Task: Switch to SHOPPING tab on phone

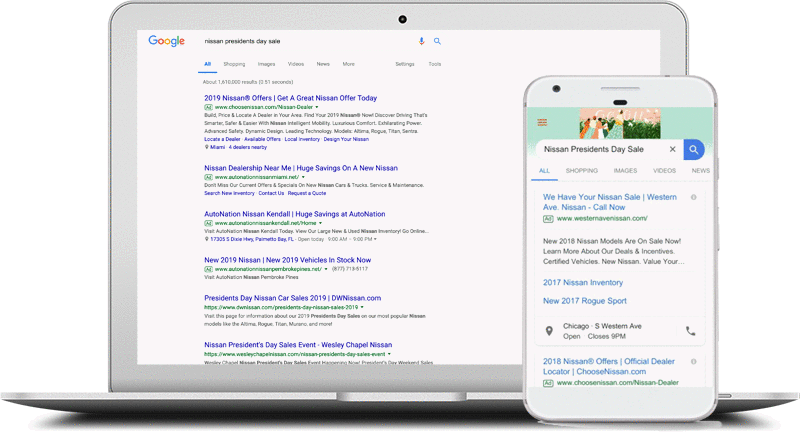Action: pyautogui.click(x=582, y=171)
